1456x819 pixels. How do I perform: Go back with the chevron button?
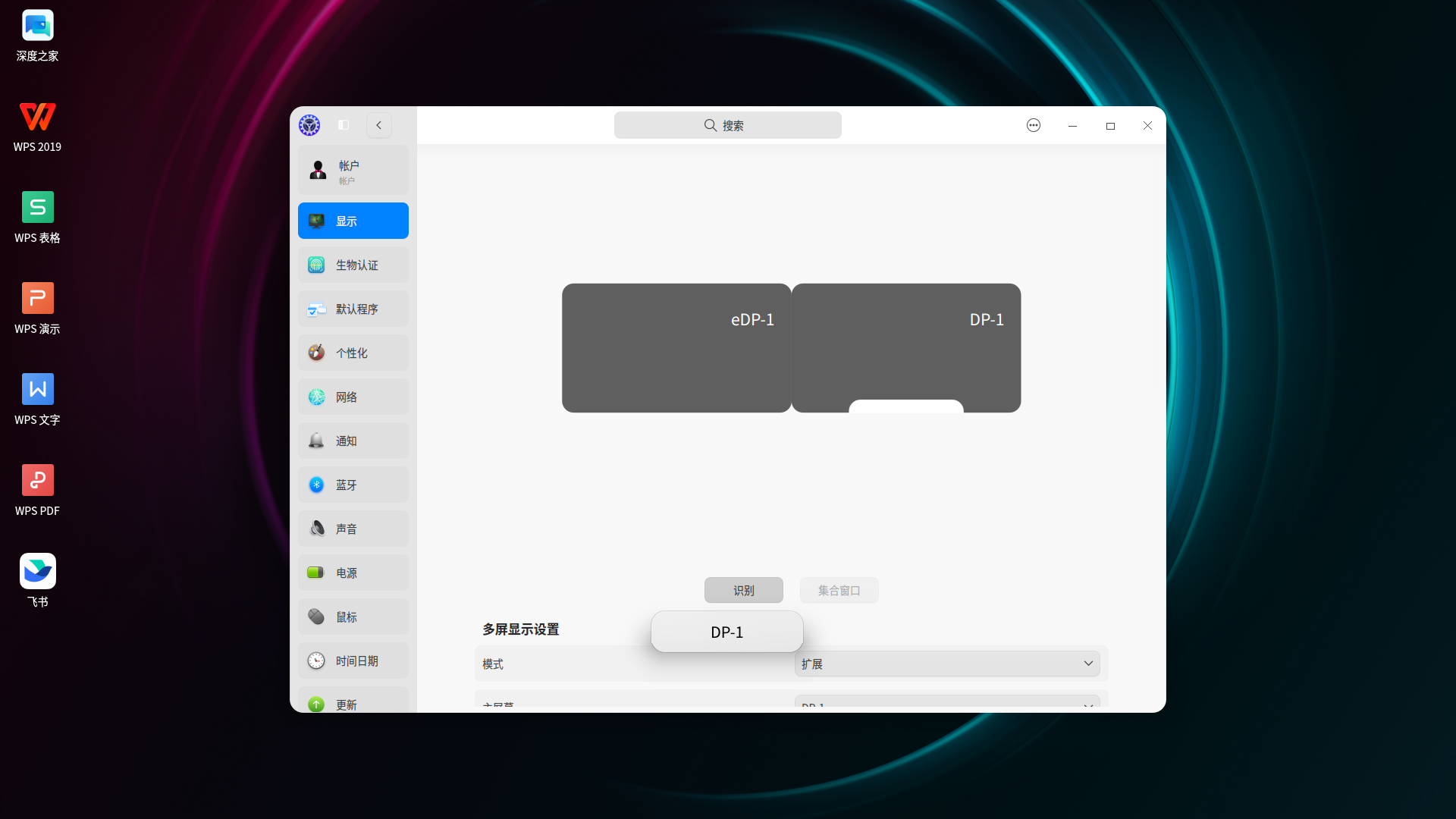coord(379,125)
